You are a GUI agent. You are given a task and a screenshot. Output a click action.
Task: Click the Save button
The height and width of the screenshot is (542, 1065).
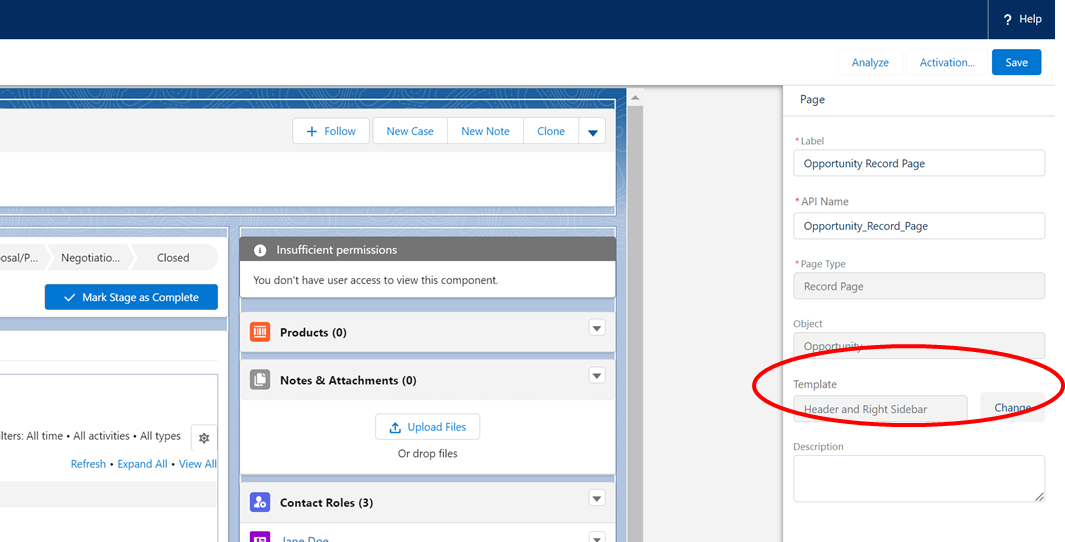(1016, 62)
